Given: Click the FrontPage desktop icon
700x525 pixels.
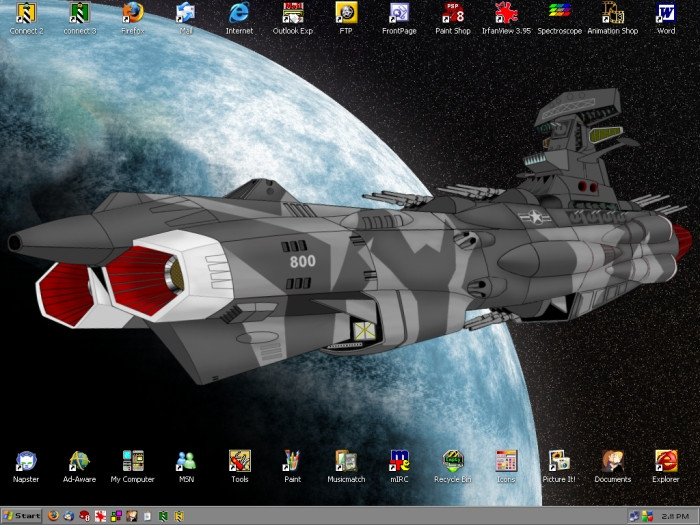Looking at the screenshot, I should pyautogui.click(x=399, y=19).
